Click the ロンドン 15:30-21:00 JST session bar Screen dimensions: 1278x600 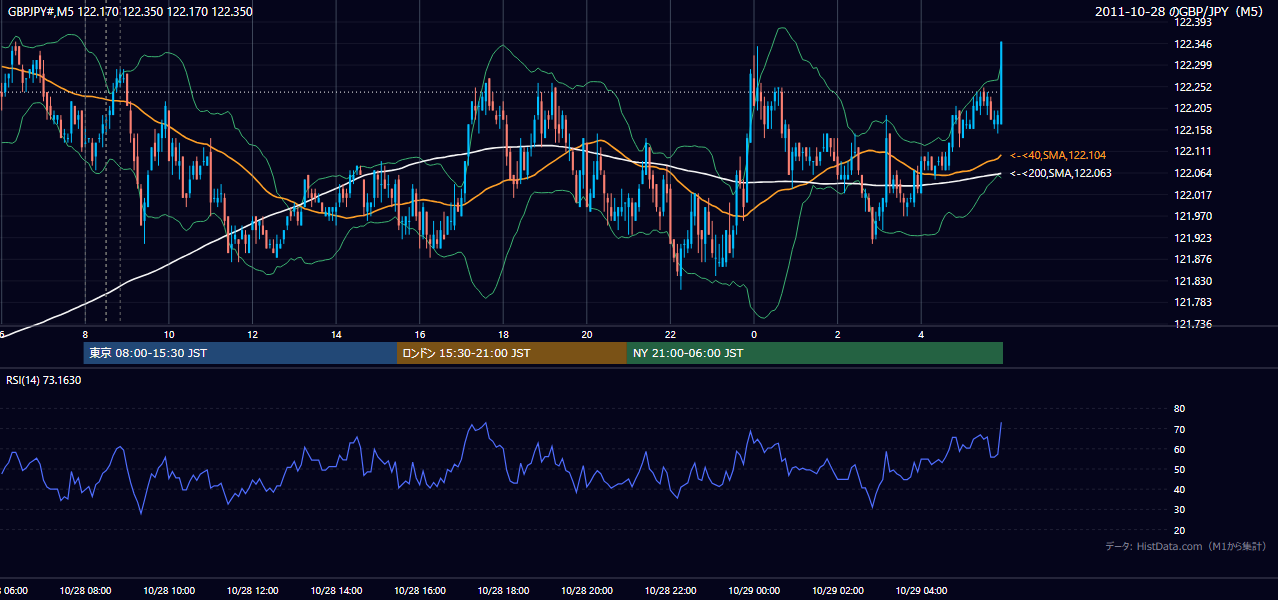[x=512, y=353]
